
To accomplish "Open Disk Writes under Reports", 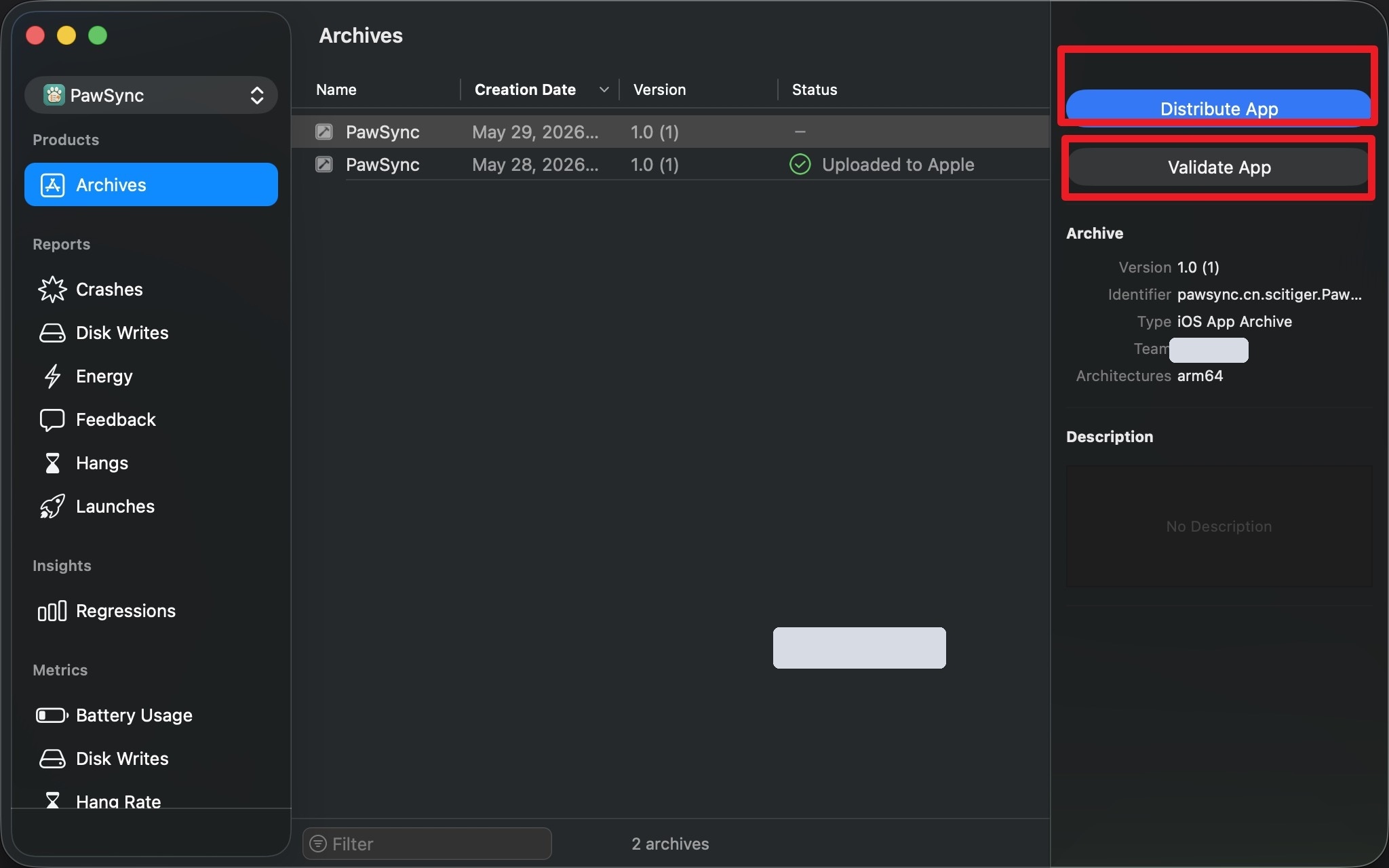I will click(x=122, y=333).
